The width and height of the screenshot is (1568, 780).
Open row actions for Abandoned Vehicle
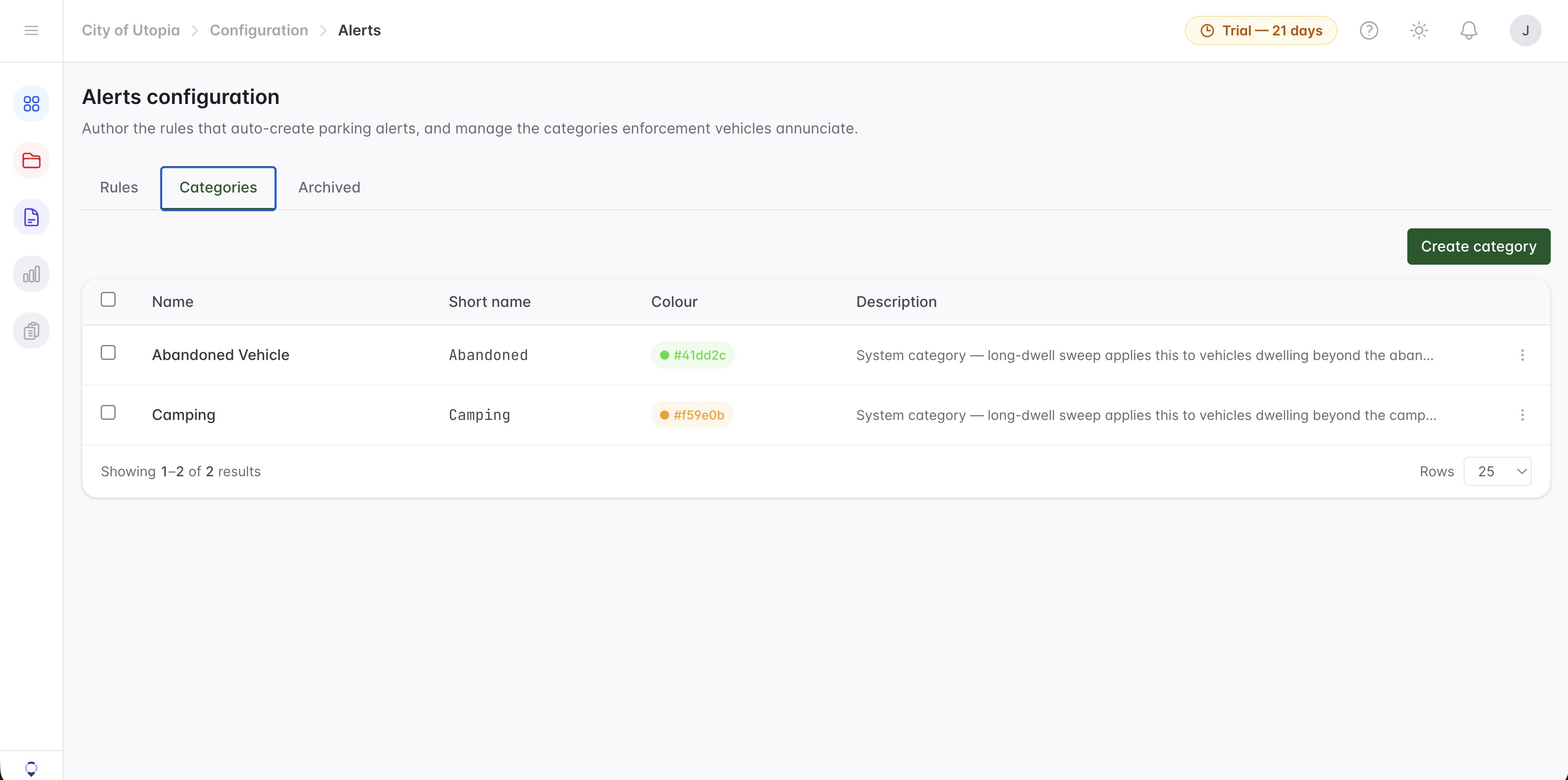(1522, 355)
